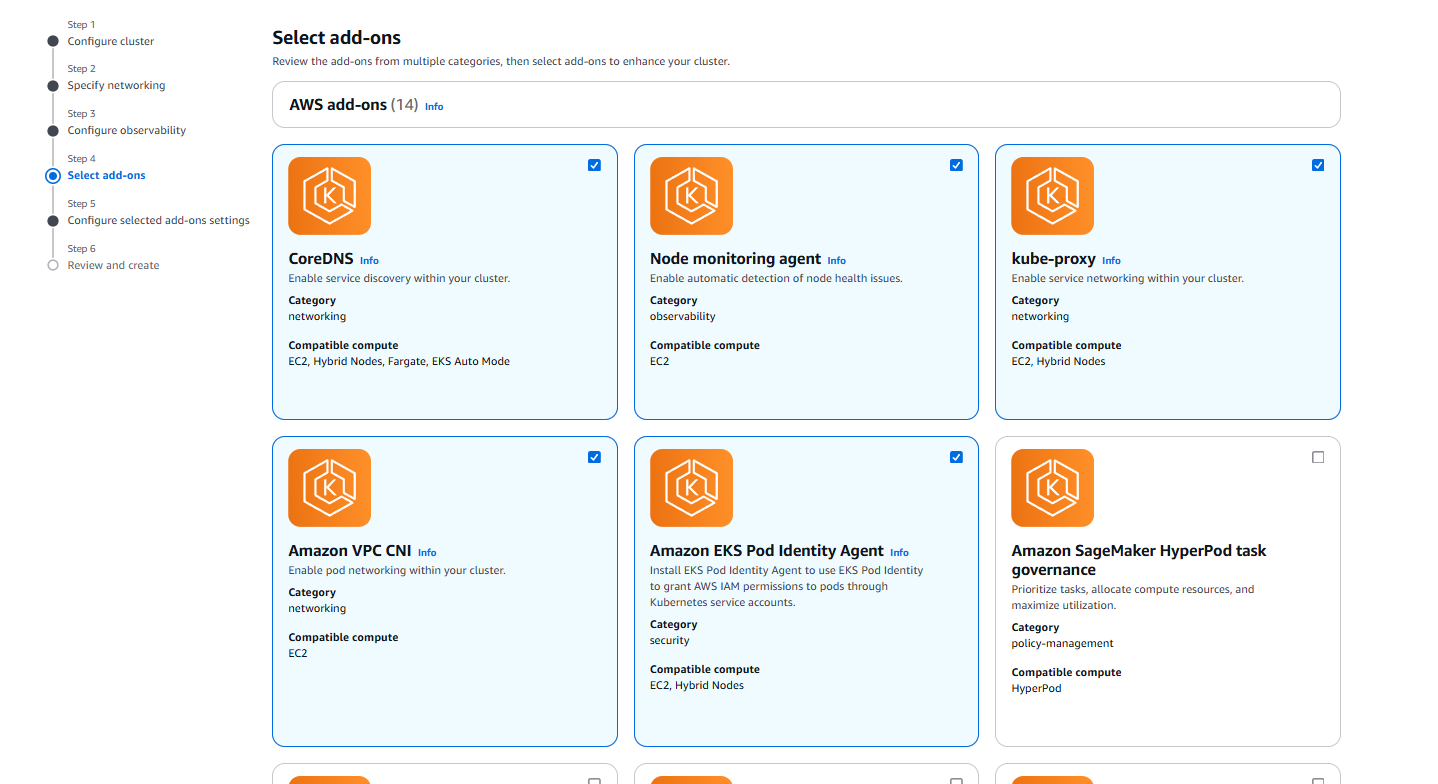View Info for Amazon VPC CNI
The height and width of the screenshot is (784, 1438).
pyautogui.click(x=427, y=552)
